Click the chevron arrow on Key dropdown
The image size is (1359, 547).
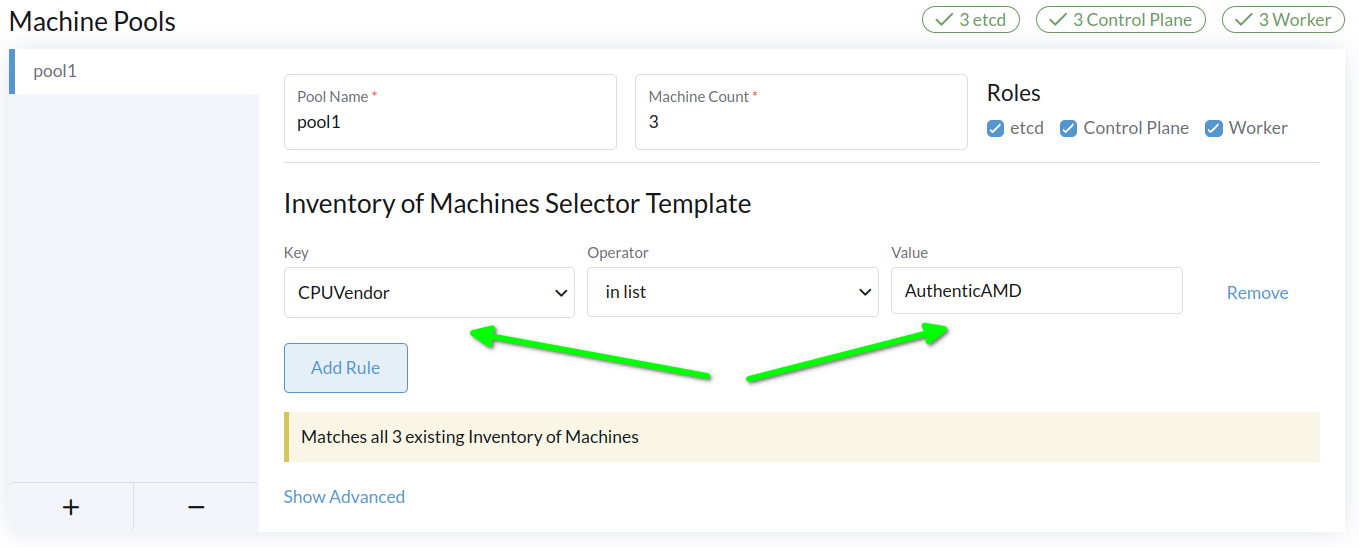560,293
